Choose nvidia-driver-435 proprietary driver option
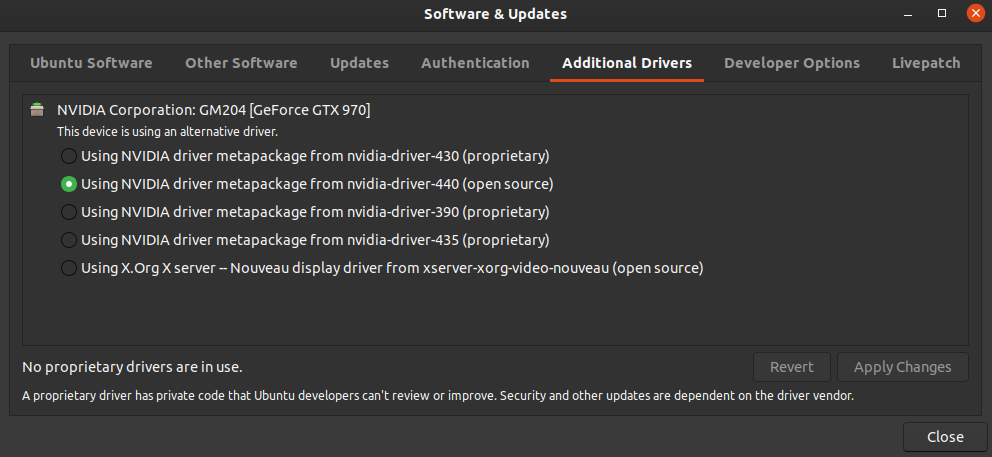992x457 pixels. [x=69, y=240]
